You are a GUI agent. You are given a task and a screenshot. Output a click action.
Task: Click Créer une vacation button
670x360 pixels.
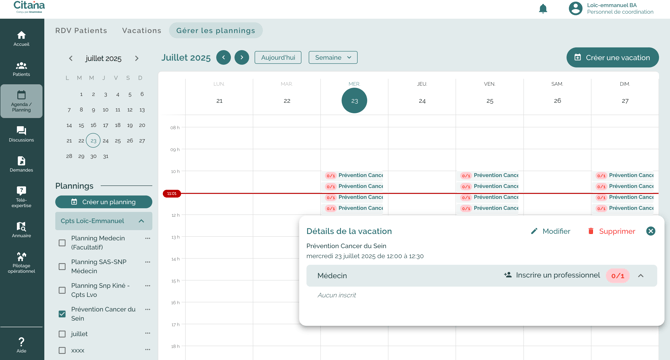[612, 57]
